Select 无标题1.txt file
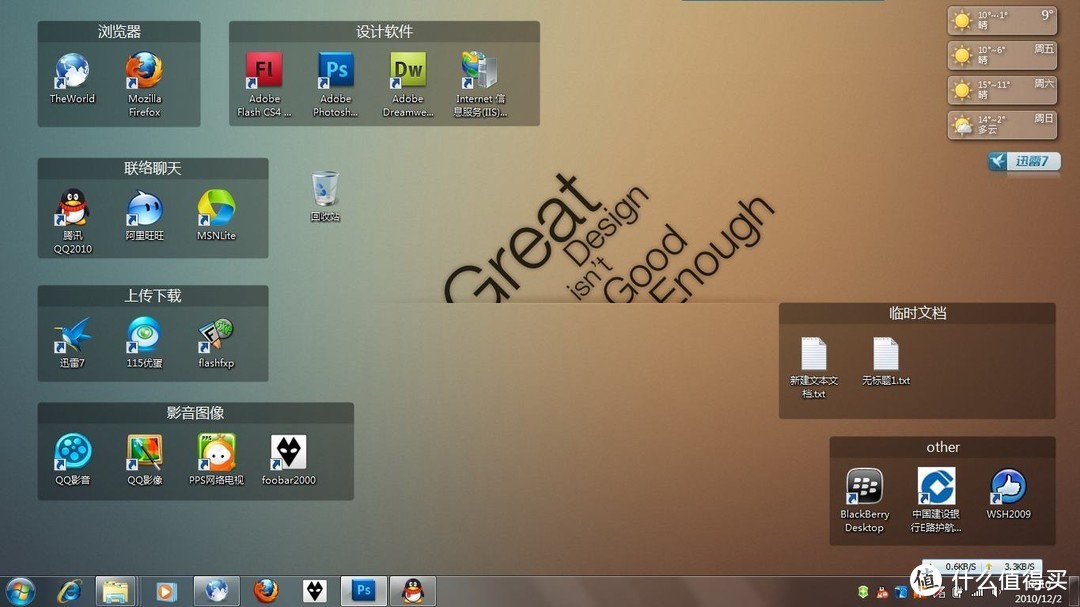The image size is (1080, 607). click(886, 361)
